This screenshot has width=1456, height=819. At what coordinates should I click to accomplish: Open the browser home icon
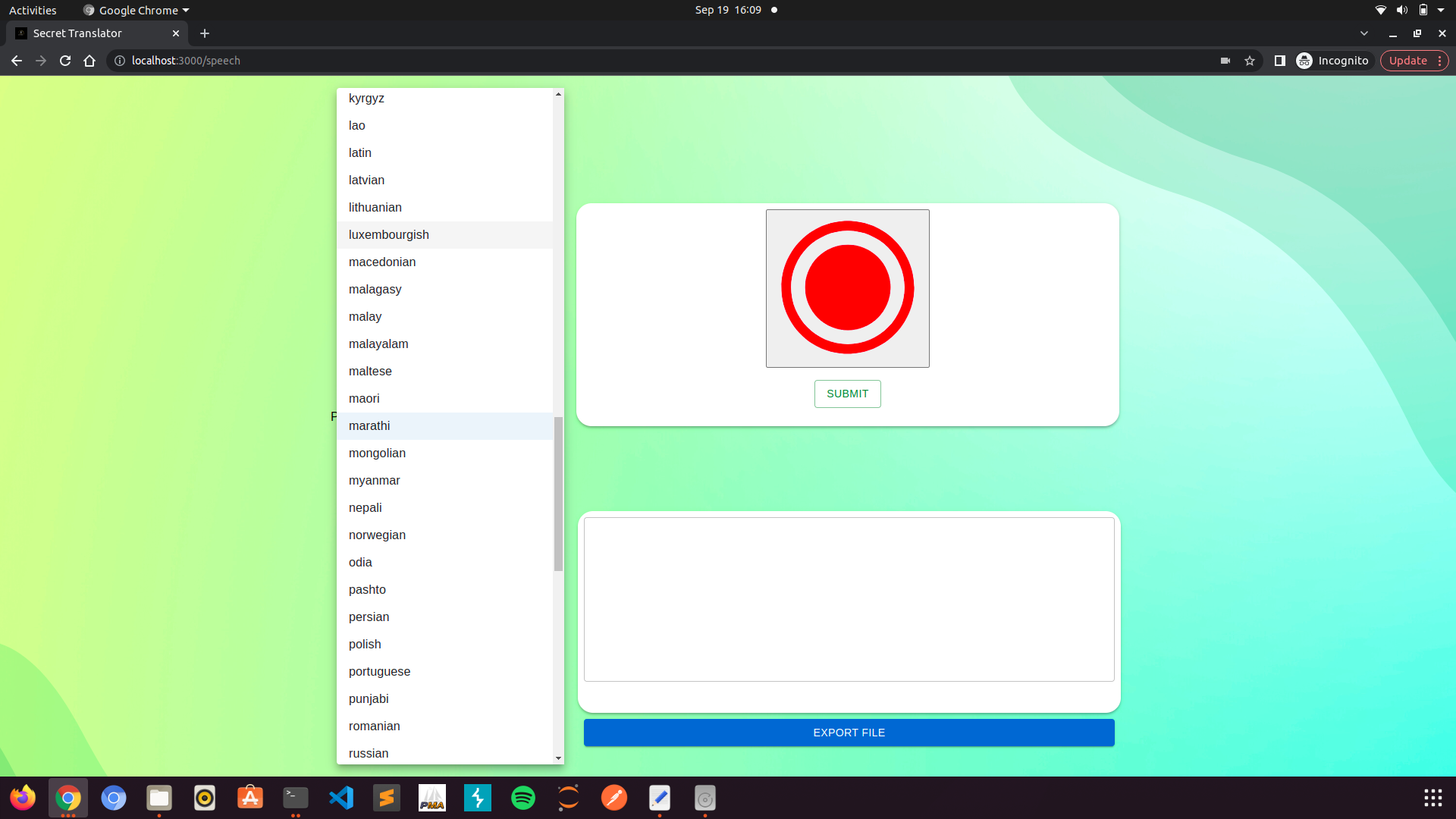pyautogui.click(x=89, y=61)
